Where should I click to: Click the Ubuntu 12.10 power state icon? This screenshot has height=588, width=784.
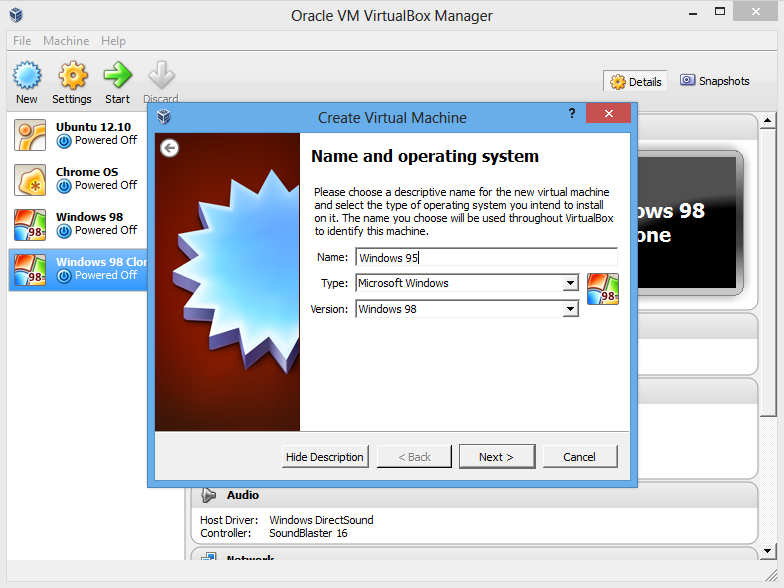(x=64, y=141)
